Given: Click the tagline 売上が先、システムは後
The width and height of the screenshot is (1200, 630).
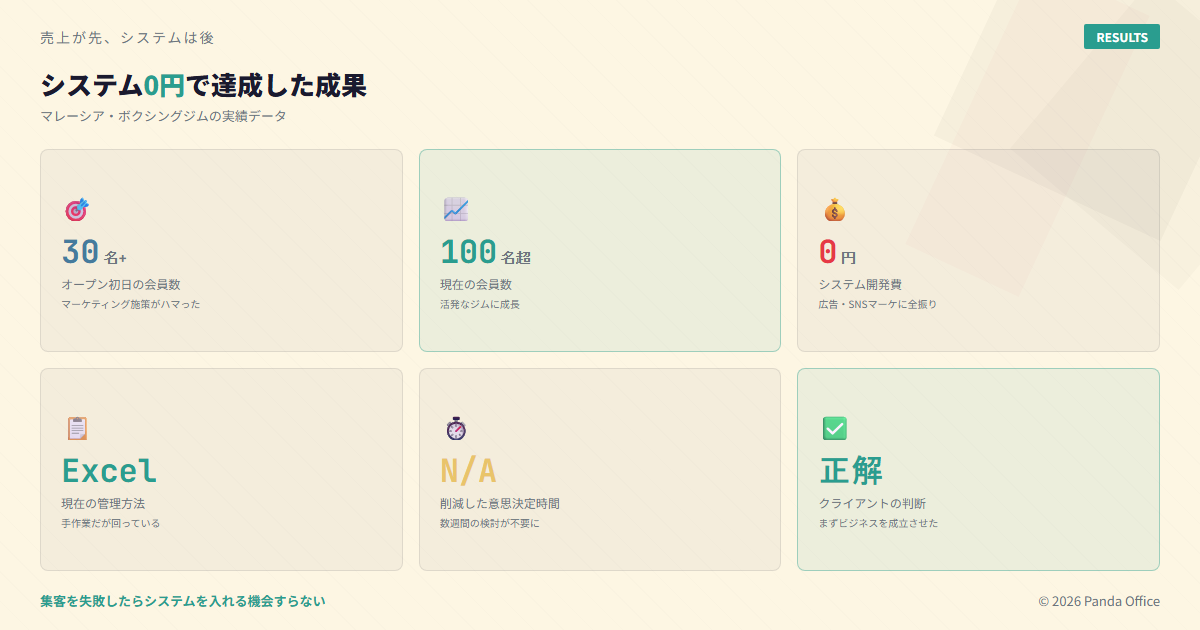Looking at the screenshot, I should click(x=126, y=38).
